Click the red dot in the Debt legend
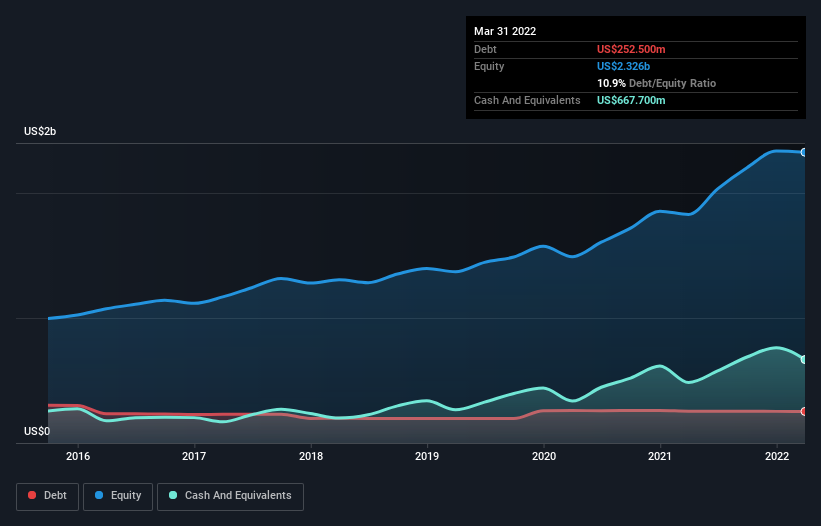This screenshot has height=526, width=821. (33, 495)
